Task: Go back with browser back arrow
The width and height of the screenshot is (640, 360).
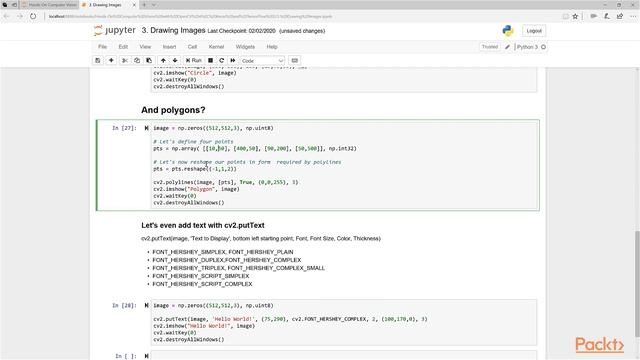Action: 7,16
